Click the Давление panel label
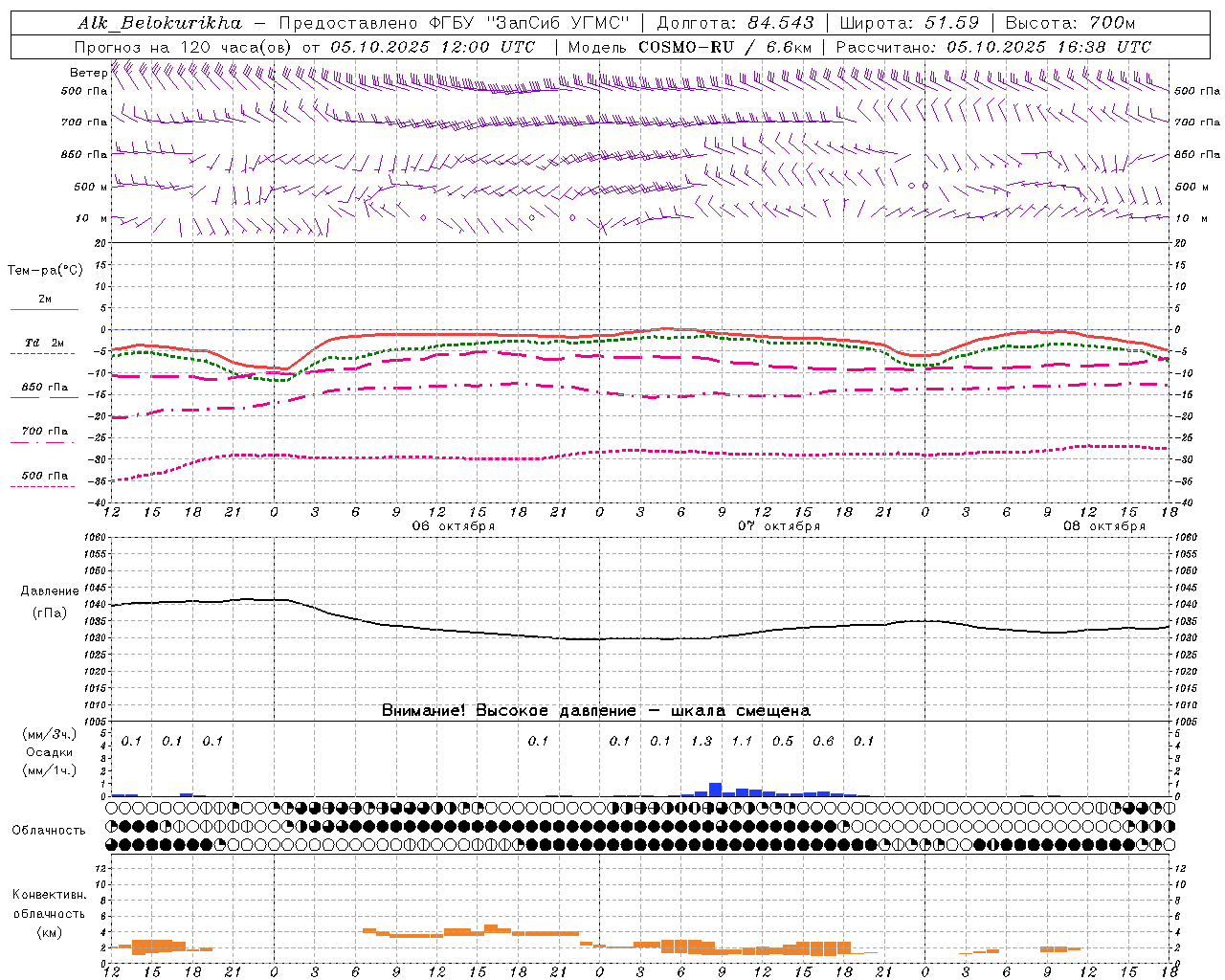1225x980 pixels. tap(50, 591)
